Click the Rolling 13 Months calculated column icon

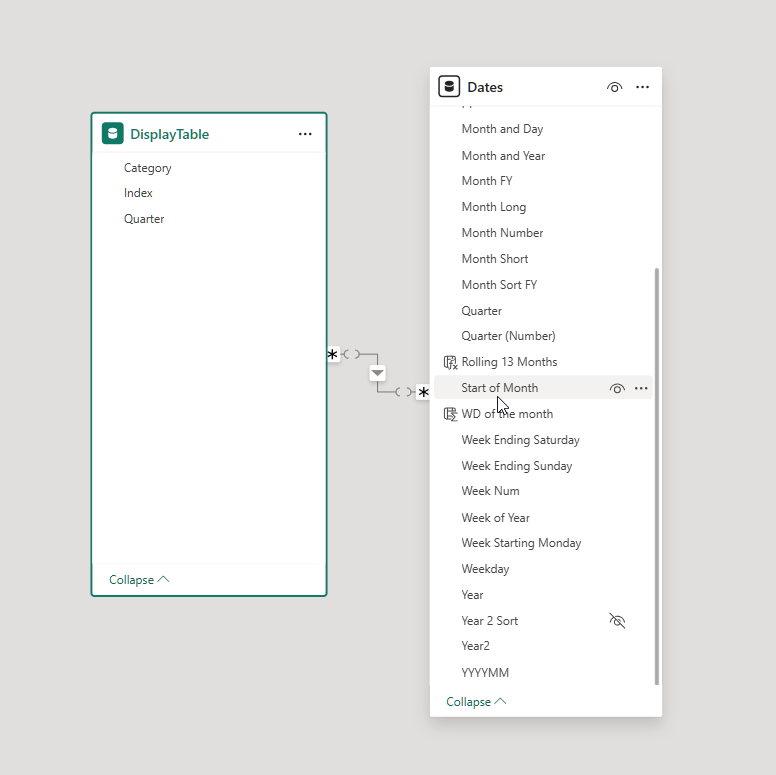[450, 362]
